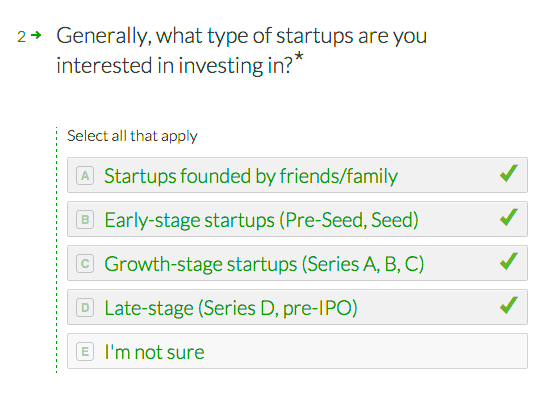
Task: Click checkmark on Late-stage option
Action: tap(509, 305)
